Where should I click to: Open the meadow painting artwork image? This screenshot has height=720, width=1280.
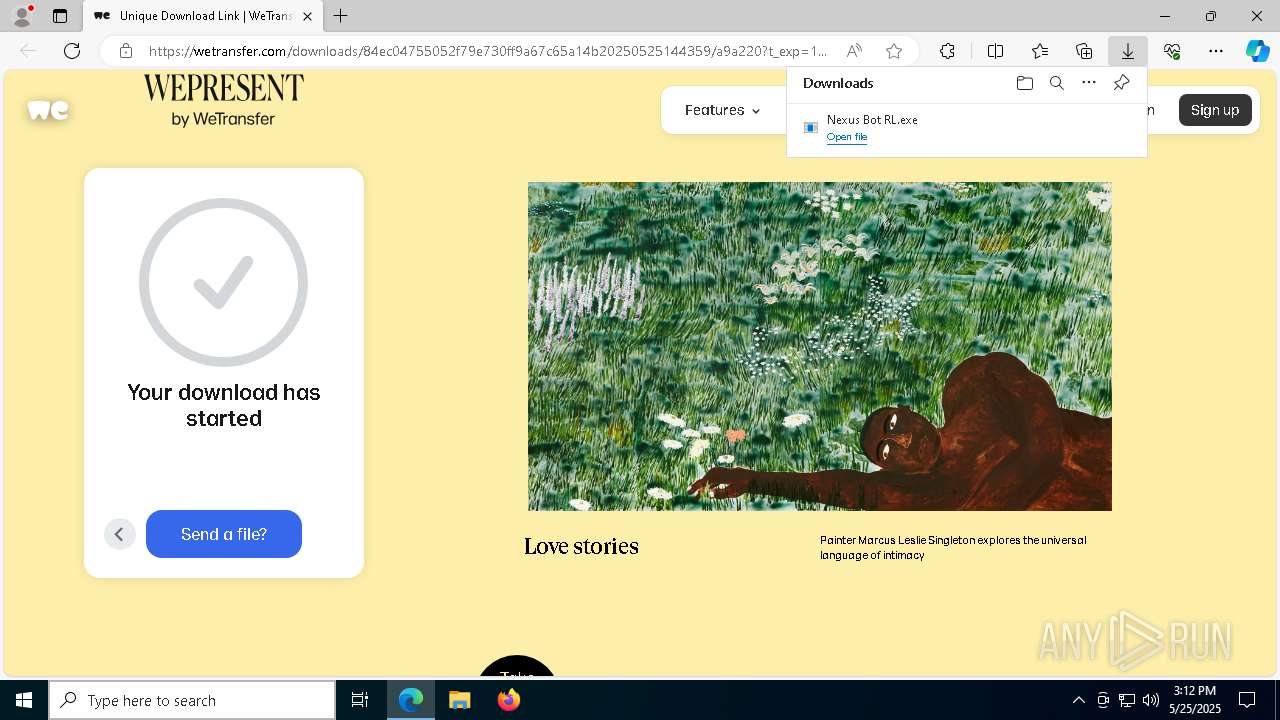(x=820, y=346)
